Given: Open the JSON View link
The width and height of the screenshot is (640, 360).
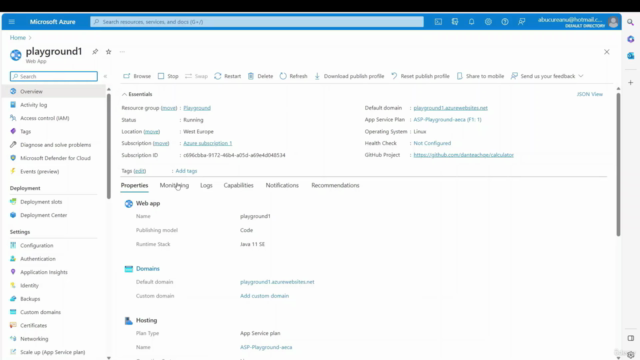Looking at the screenshot, I should tap(589, 94).
